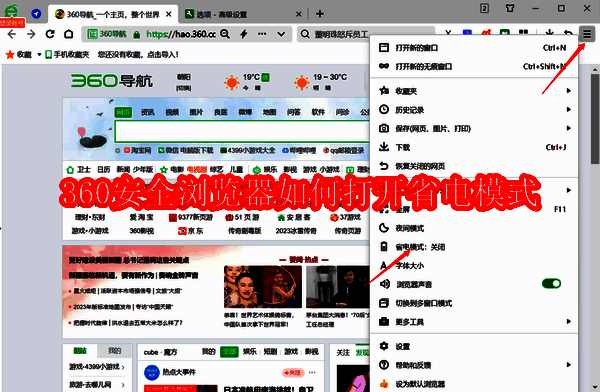
Task: Click the 收藏 star on bookmarks bar
Action: pyautogui.click(x=18, y=54)
